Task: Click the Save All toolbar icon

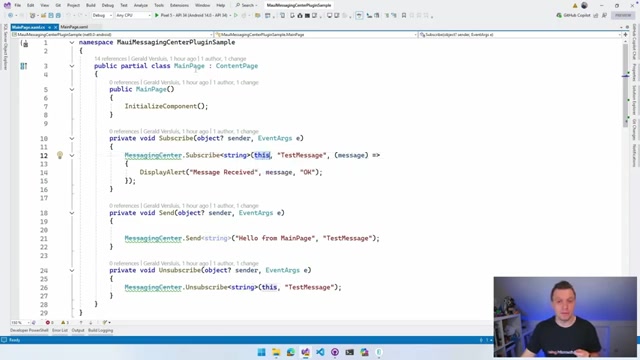Action: tap(58, 15)
